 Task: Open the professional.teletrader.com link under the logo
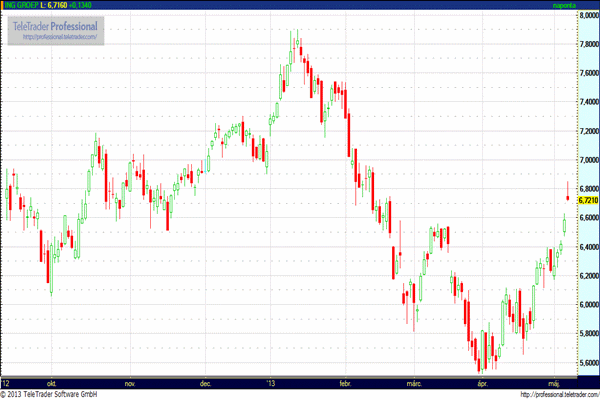[x=59, y=38]
